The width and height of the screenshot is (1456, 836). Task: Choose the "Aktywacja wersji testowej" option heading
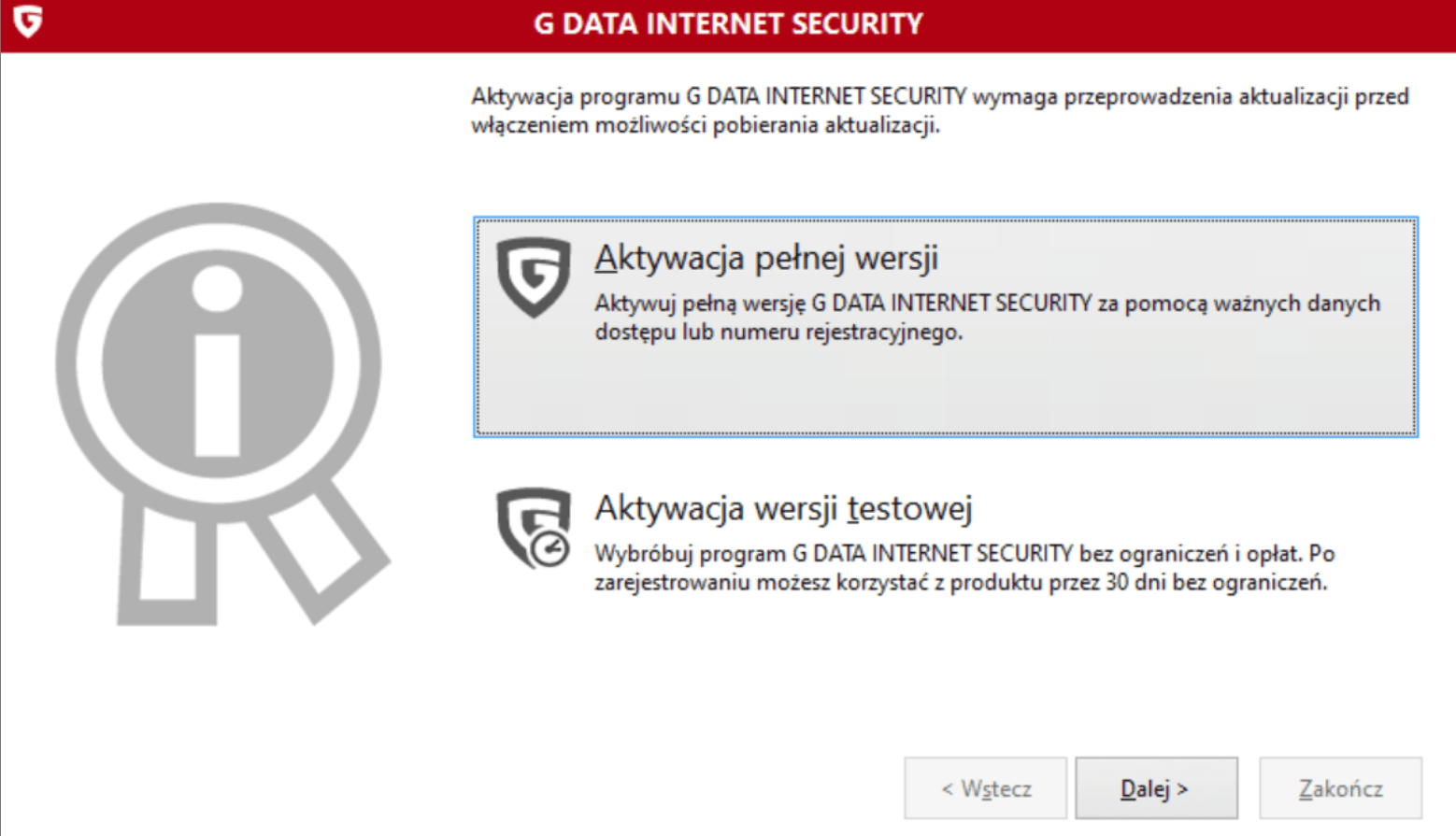tap(783, 508)
